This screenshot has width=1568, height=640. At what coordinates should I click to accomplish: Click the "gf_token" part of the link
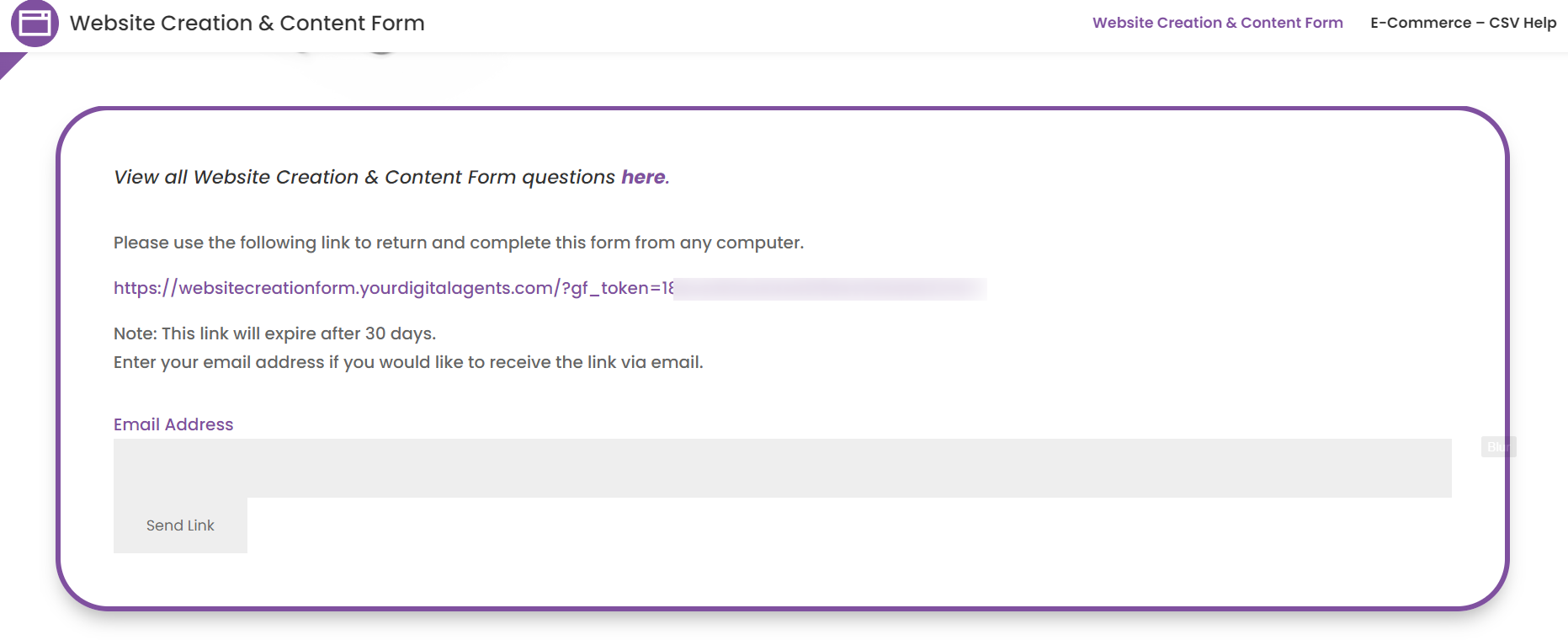[609, 288]
